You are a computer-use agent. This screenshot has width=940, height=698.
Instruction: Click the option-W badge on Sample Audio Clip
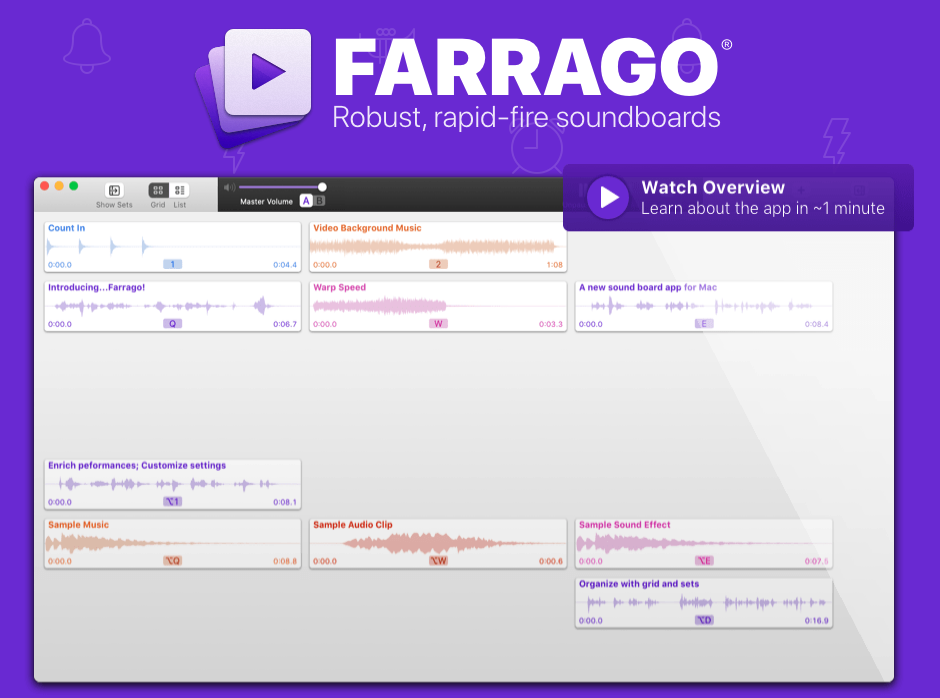click(438, 561)
